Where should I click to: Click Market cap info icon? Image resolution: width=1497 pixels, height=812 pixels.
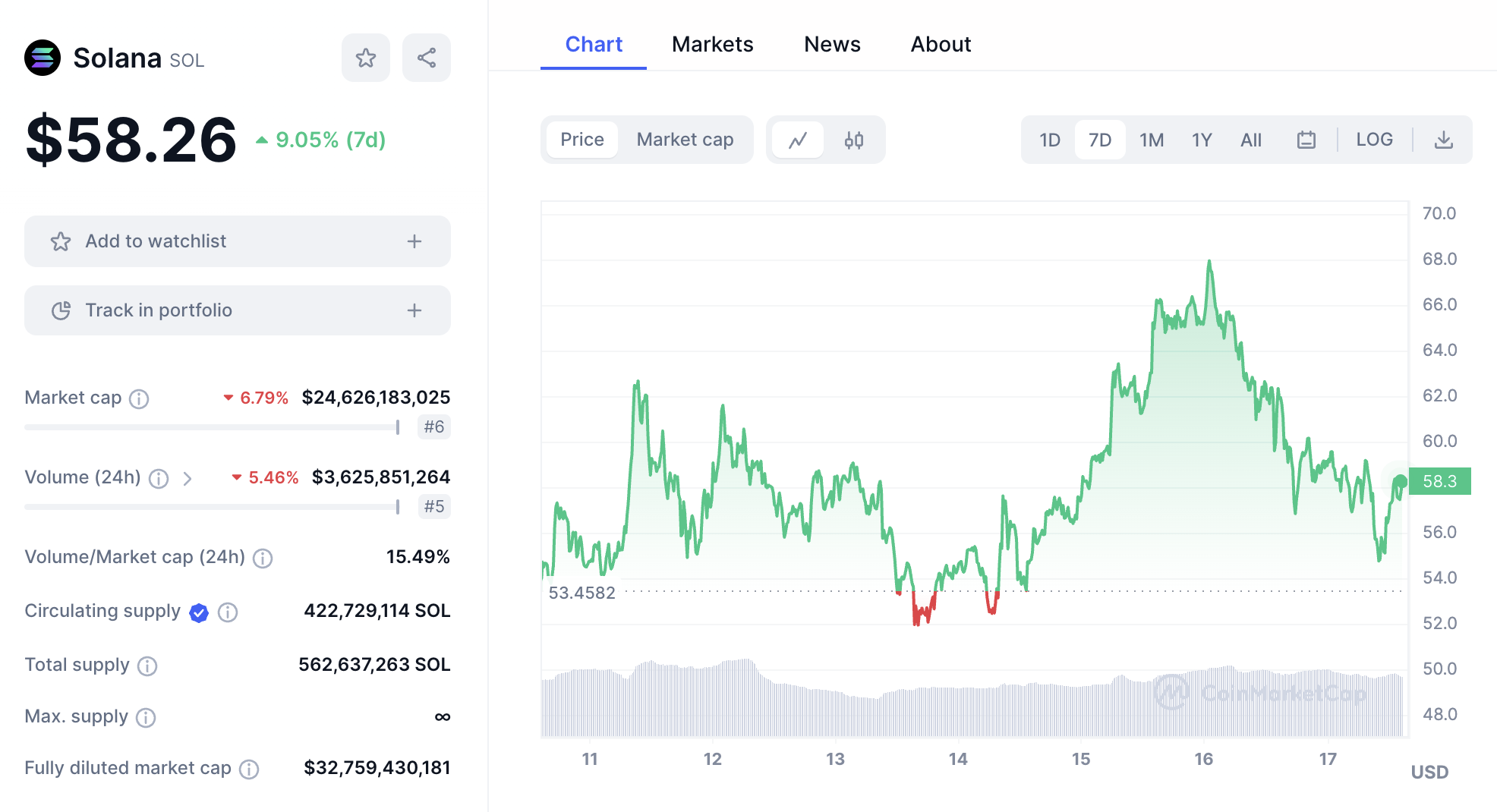pyautogui.click(x=139, y=398)
